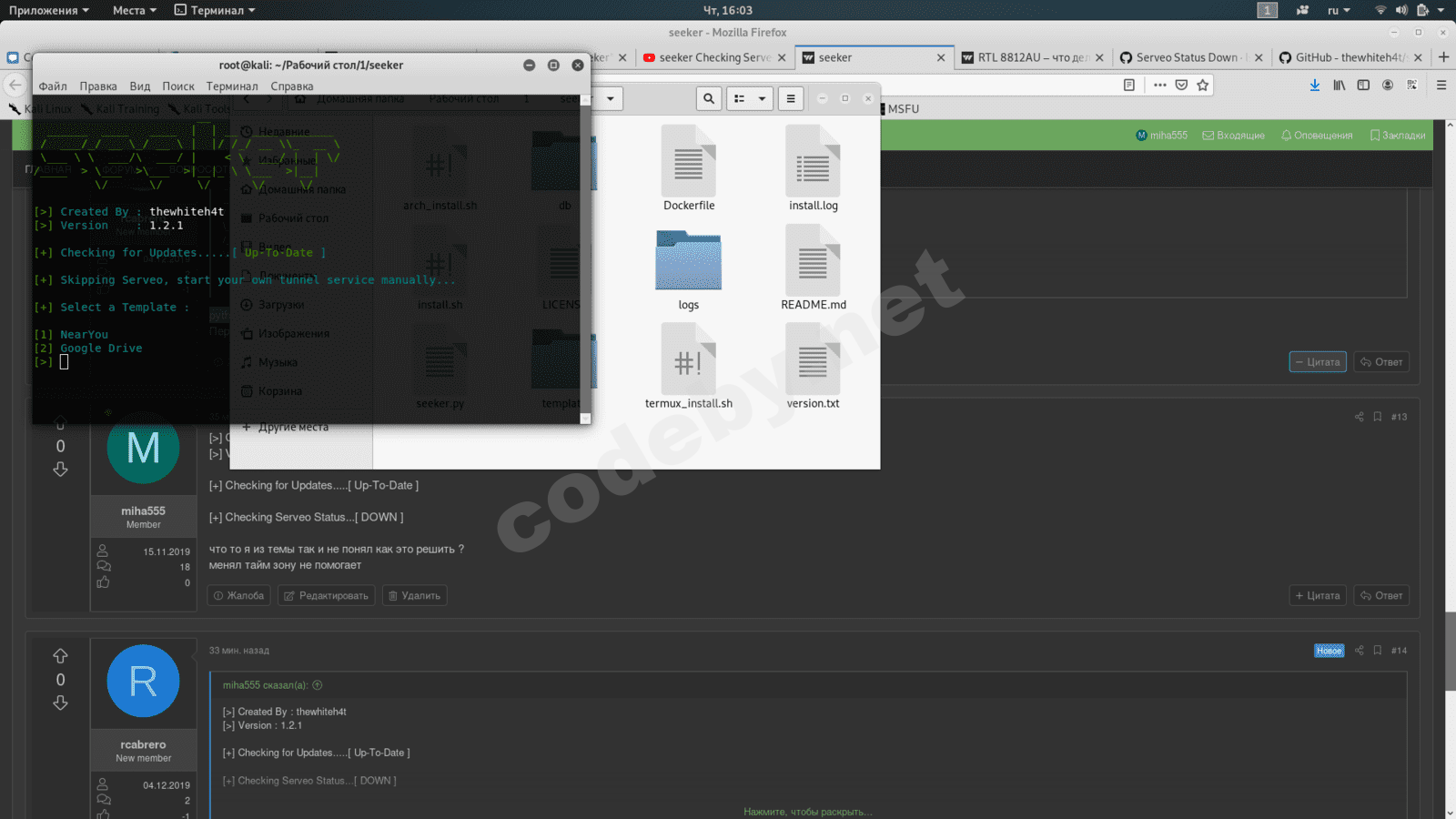Upvote rcabrero's post arrow
This screenshot has width=1456, height=819.
[60, 656]
